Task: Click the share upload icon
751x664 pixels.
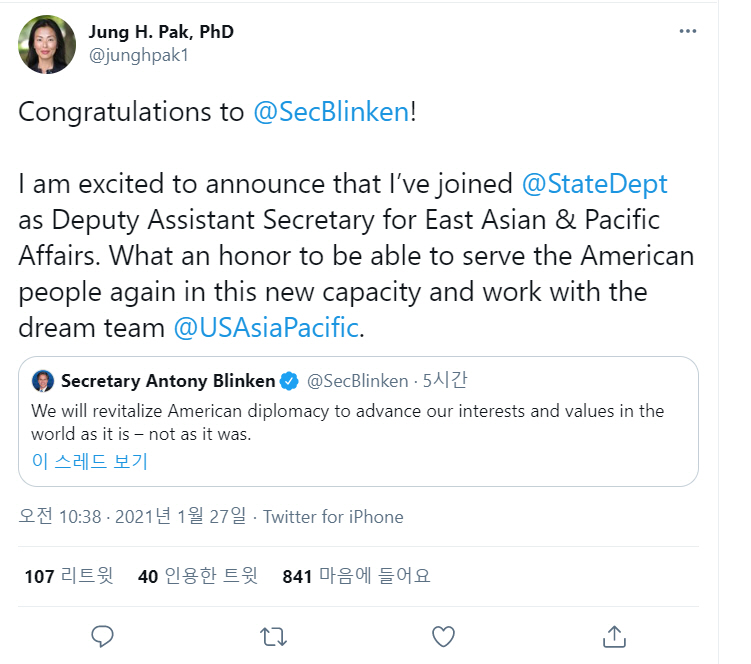Action: [x=614, y=635]
